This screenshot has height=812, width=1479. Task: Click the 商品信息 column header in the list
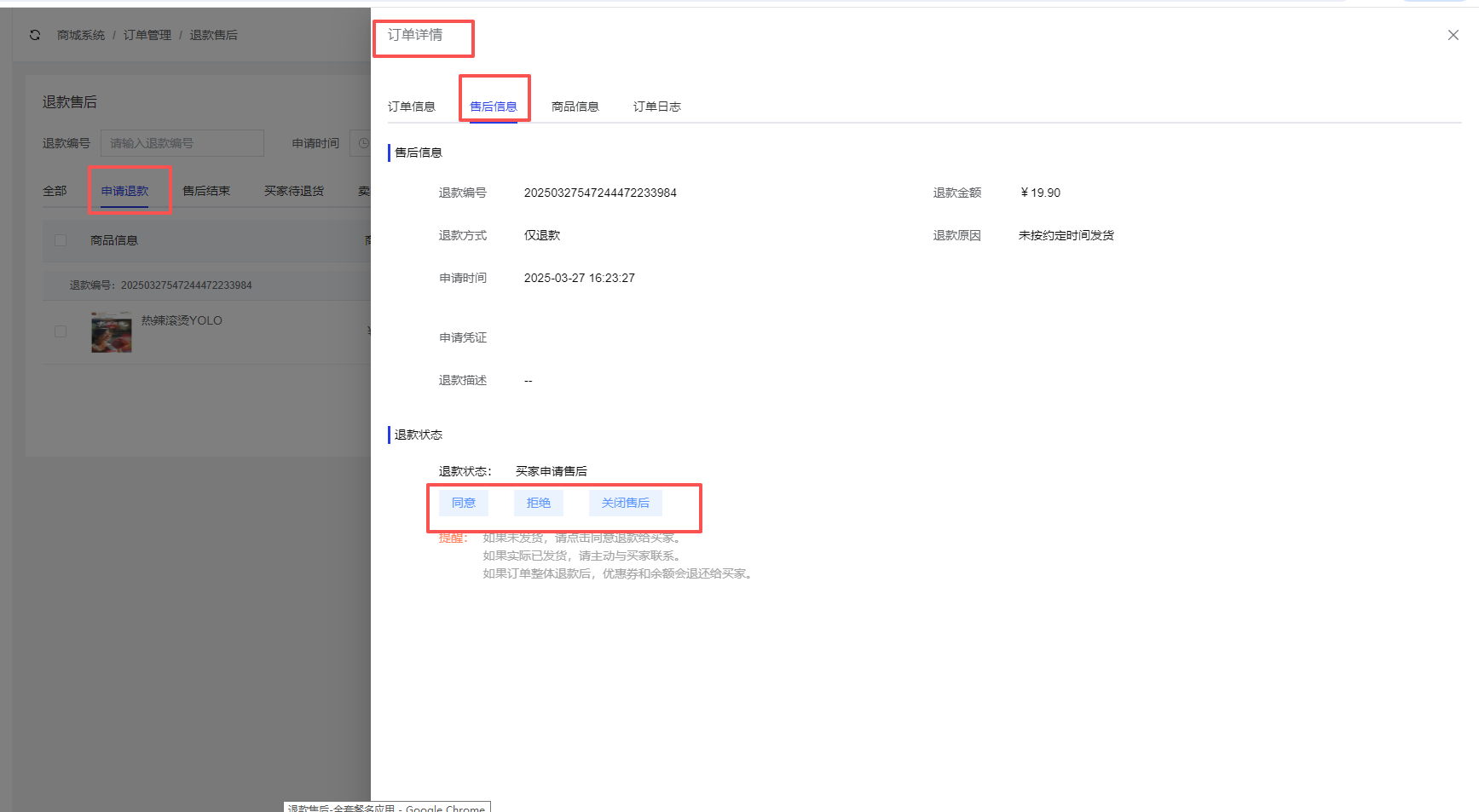(114, 240)
